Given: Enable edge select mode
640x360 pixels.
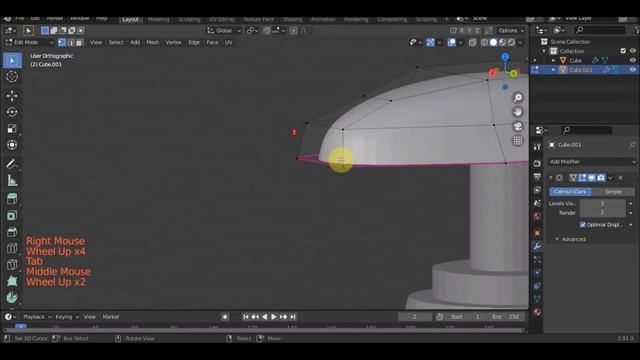Looking at the screenshot, I should [x=71, y=42].
